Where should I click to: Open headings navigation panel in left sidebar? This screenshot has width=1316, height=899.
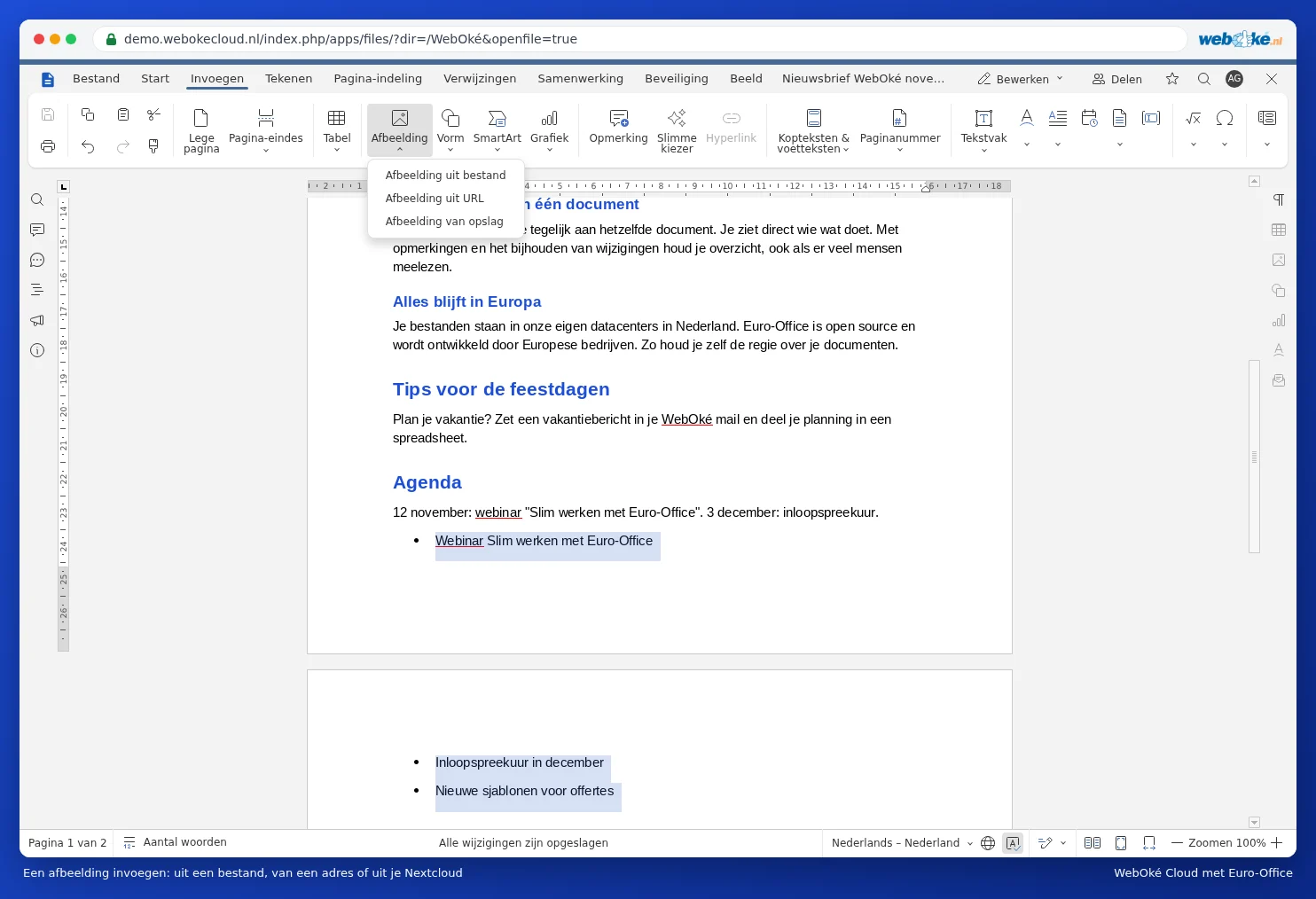(37, 290)
